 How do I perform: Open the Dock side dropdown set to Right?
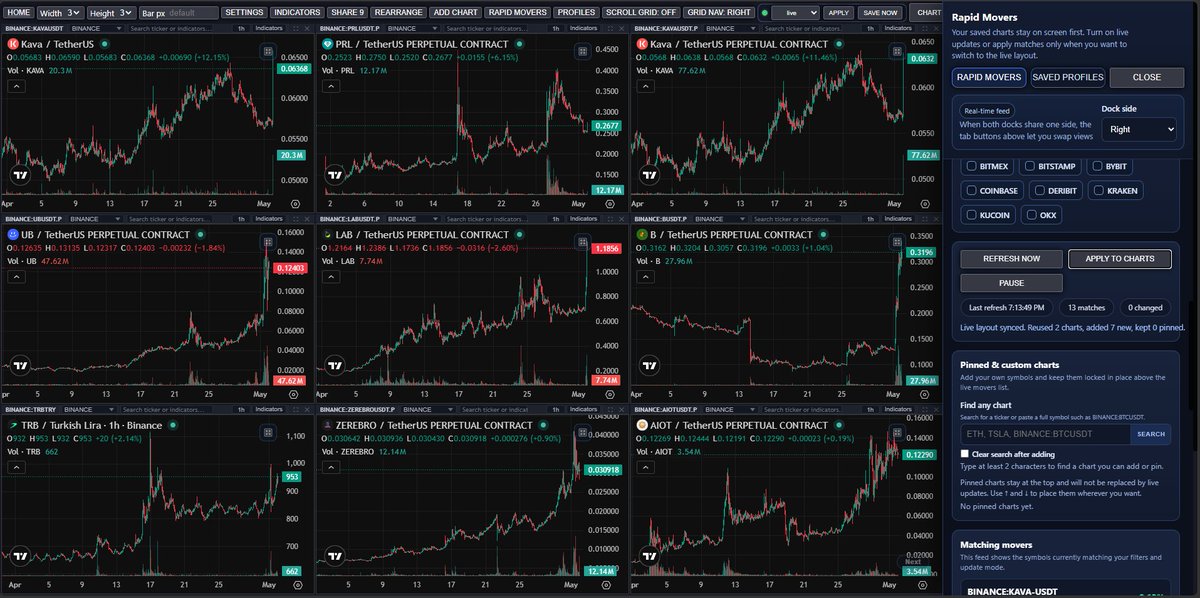(x=1139, y=129)
